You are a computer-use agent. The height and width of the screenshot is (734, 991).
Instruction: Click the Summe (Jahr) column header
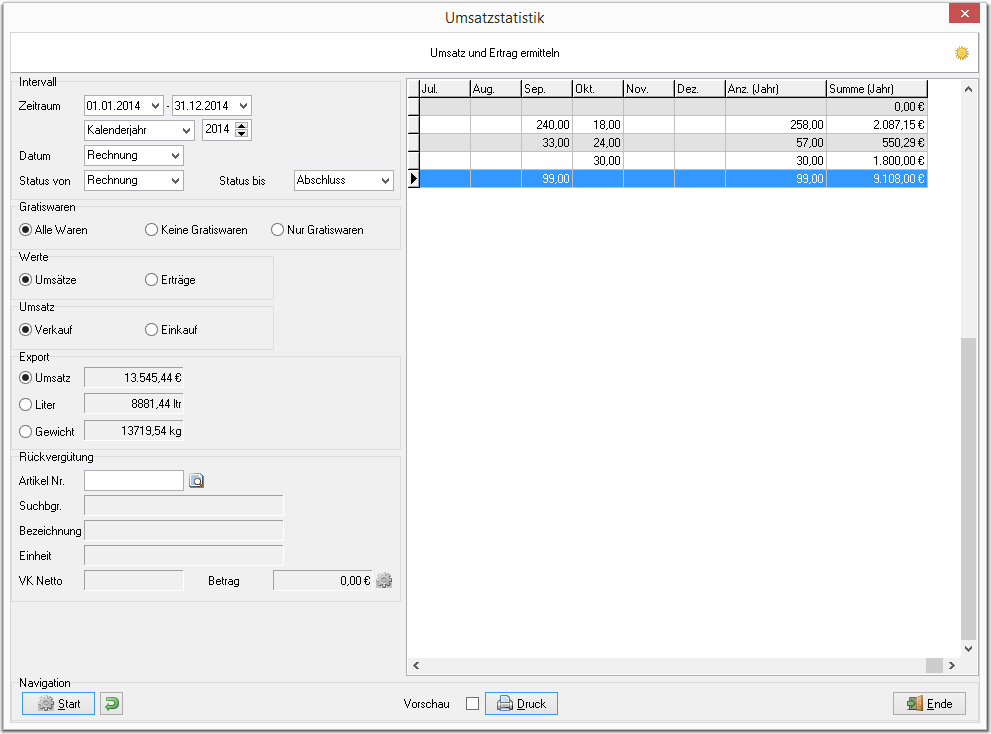coord(877,89)
